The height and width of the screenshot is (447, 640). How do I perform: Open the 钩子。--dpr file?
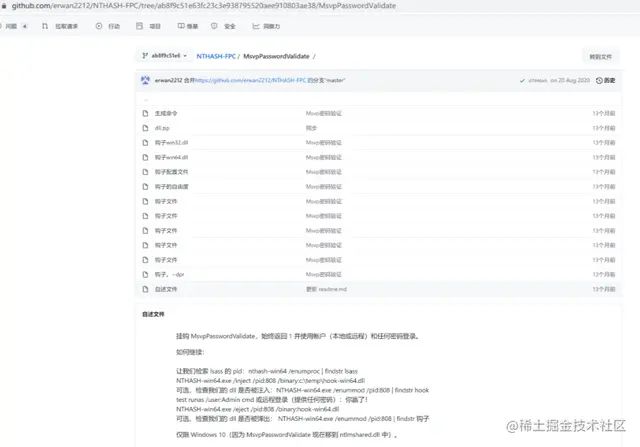pos(169,275)
